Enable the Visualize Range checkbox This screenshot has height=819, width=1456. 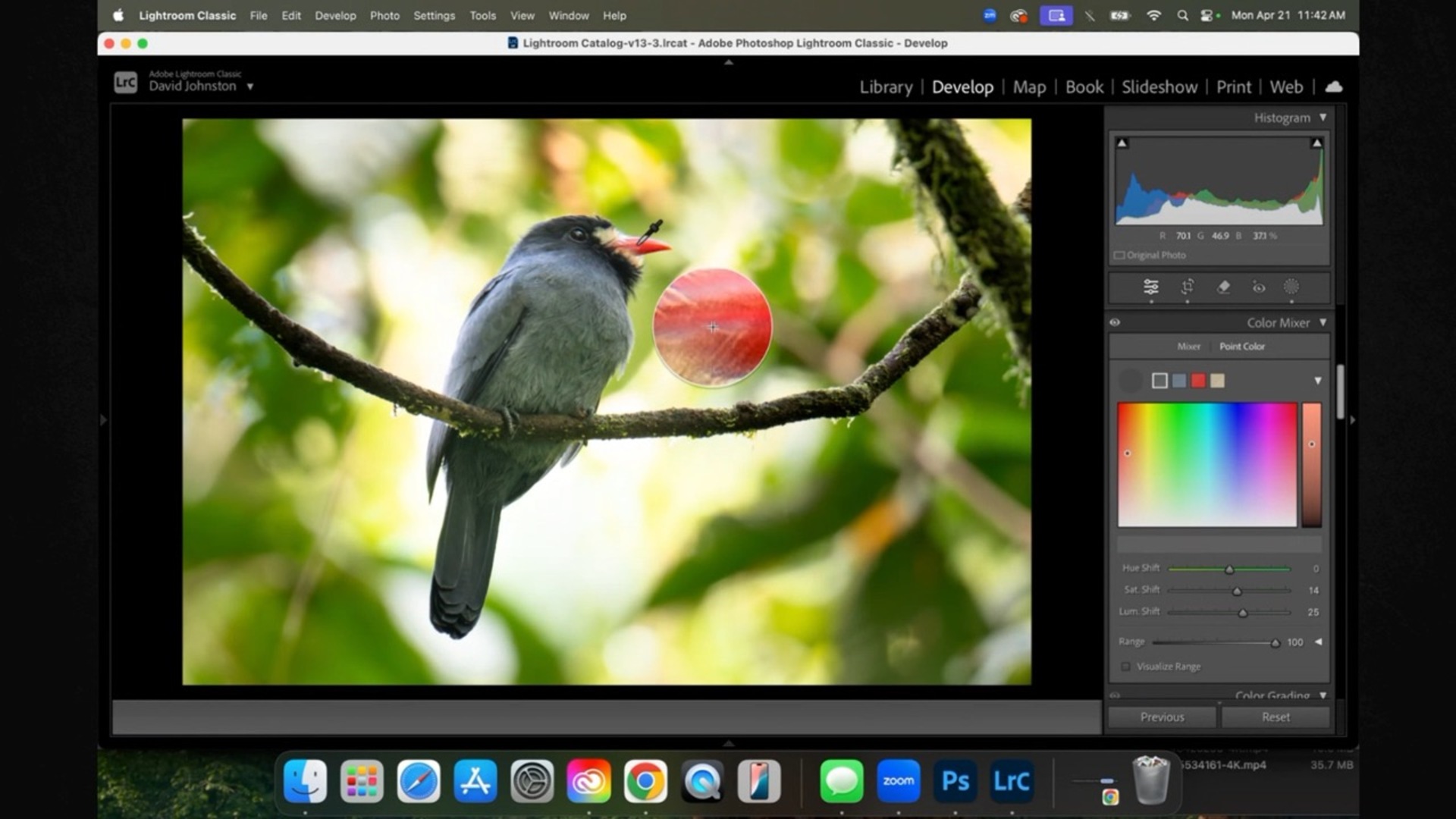click(1127, 666)
